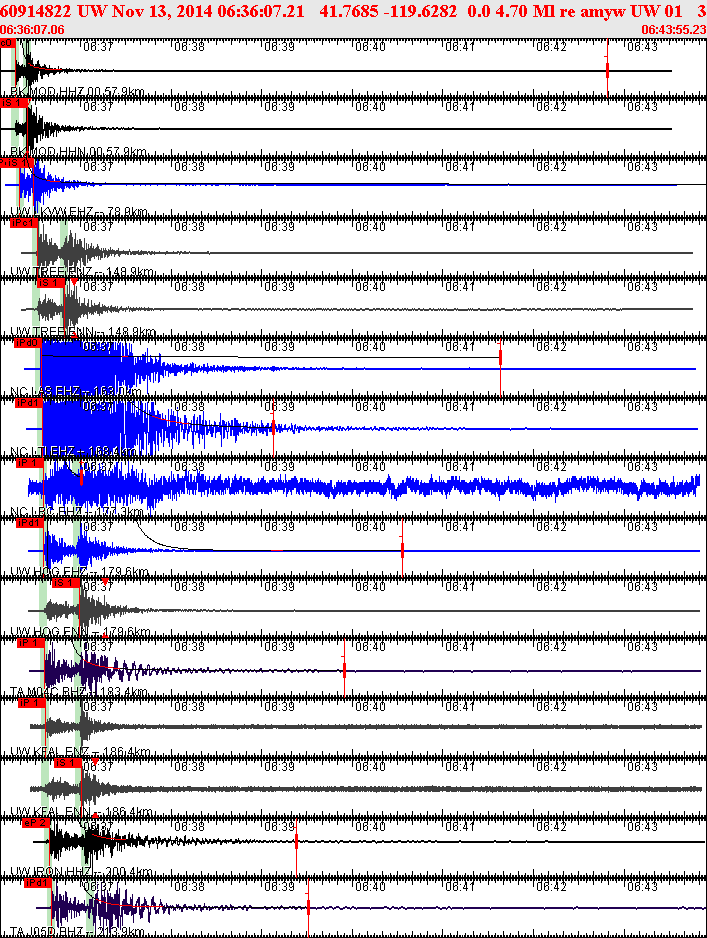Image resolution: width=707 pixels, height=938 pixels.
Task: Select the iPc1 pick tag on UW.TREE ENZ
Action: [x=23, y=223]
